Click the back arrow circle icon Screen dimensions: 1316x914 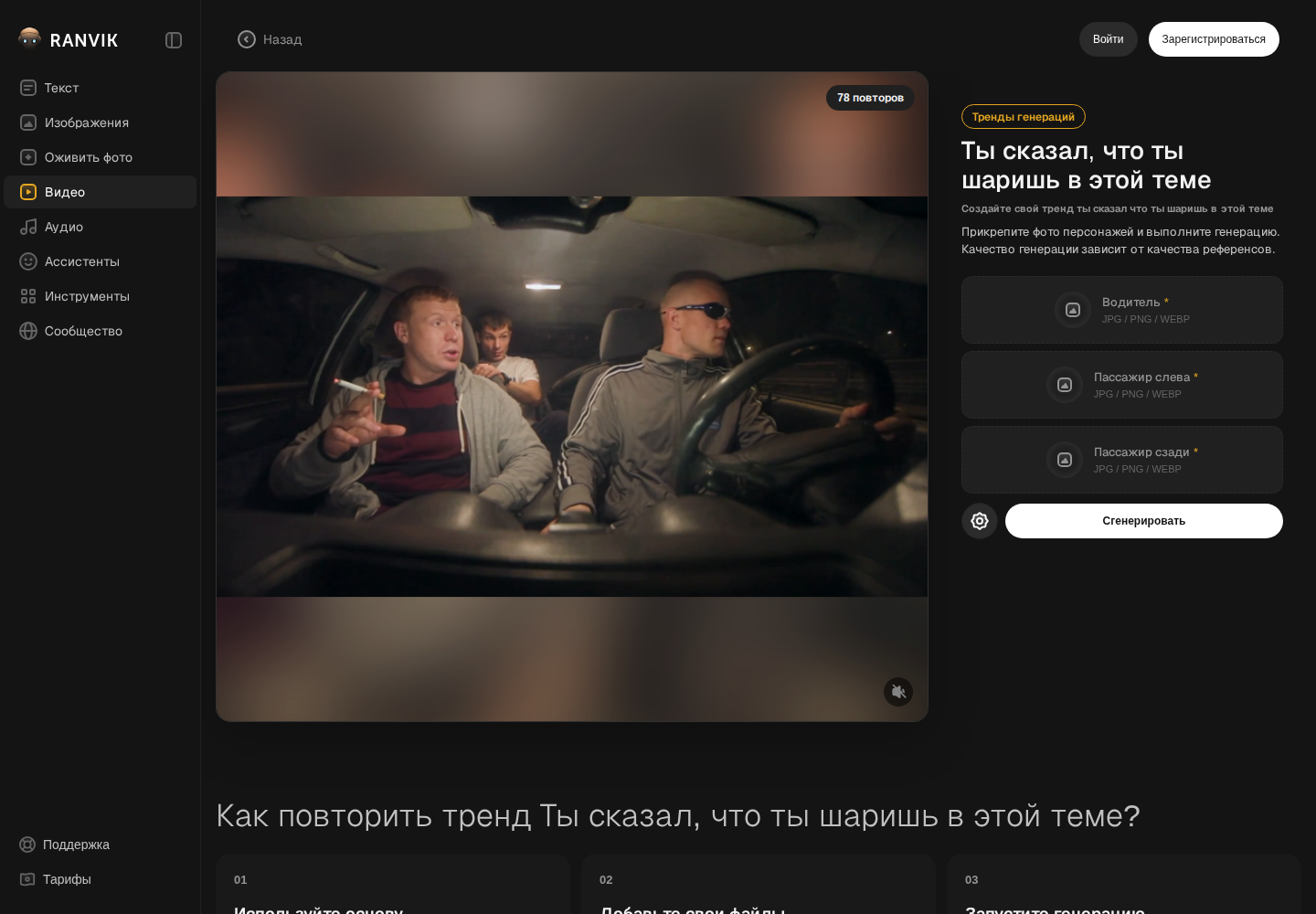pos(247,39)
